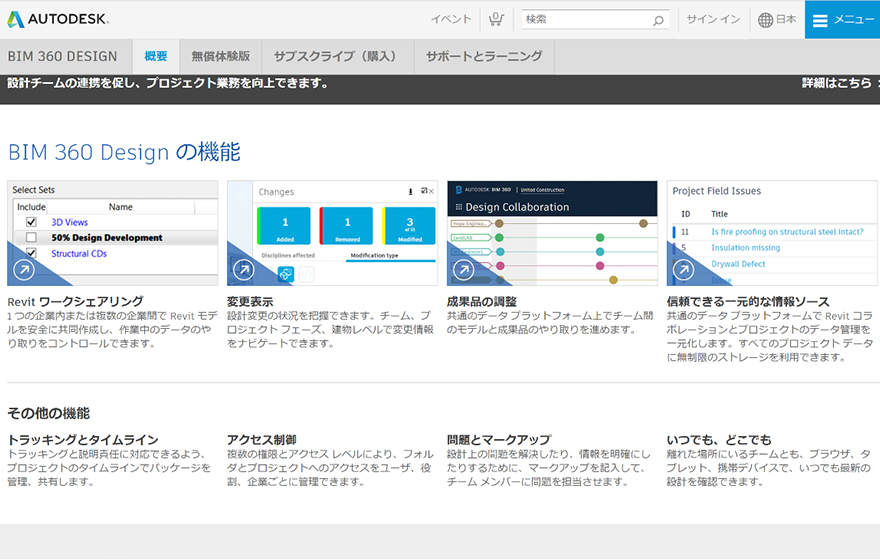Click the Added changes tile
Image resolution: width=880 pixels, height=560 pixels.
coord(285,226)
